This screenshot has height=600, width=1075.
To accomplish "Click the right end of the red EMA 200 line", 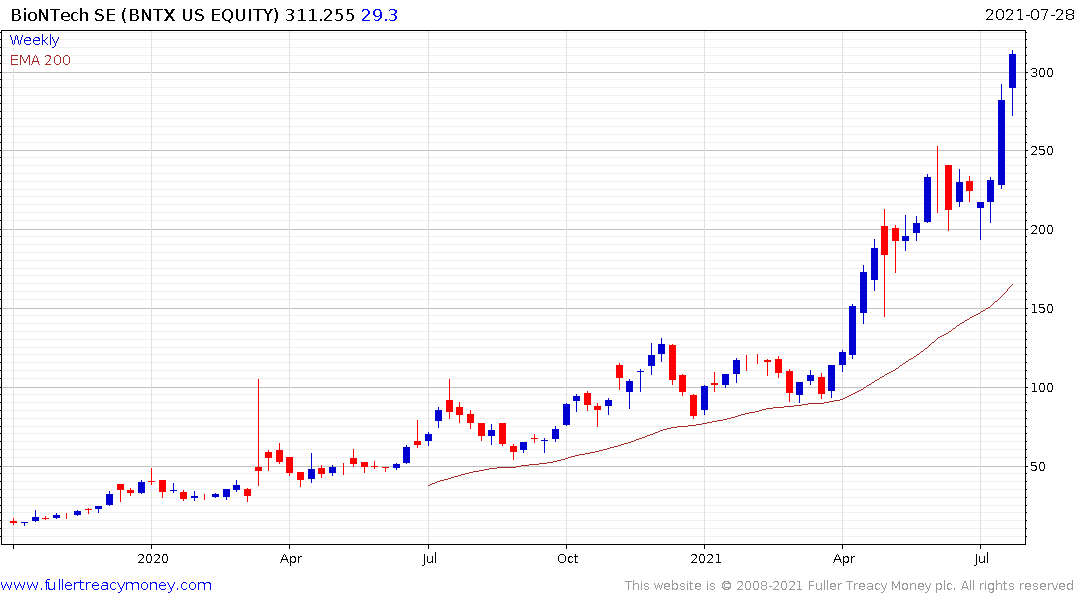I will tap(1012, 285).
